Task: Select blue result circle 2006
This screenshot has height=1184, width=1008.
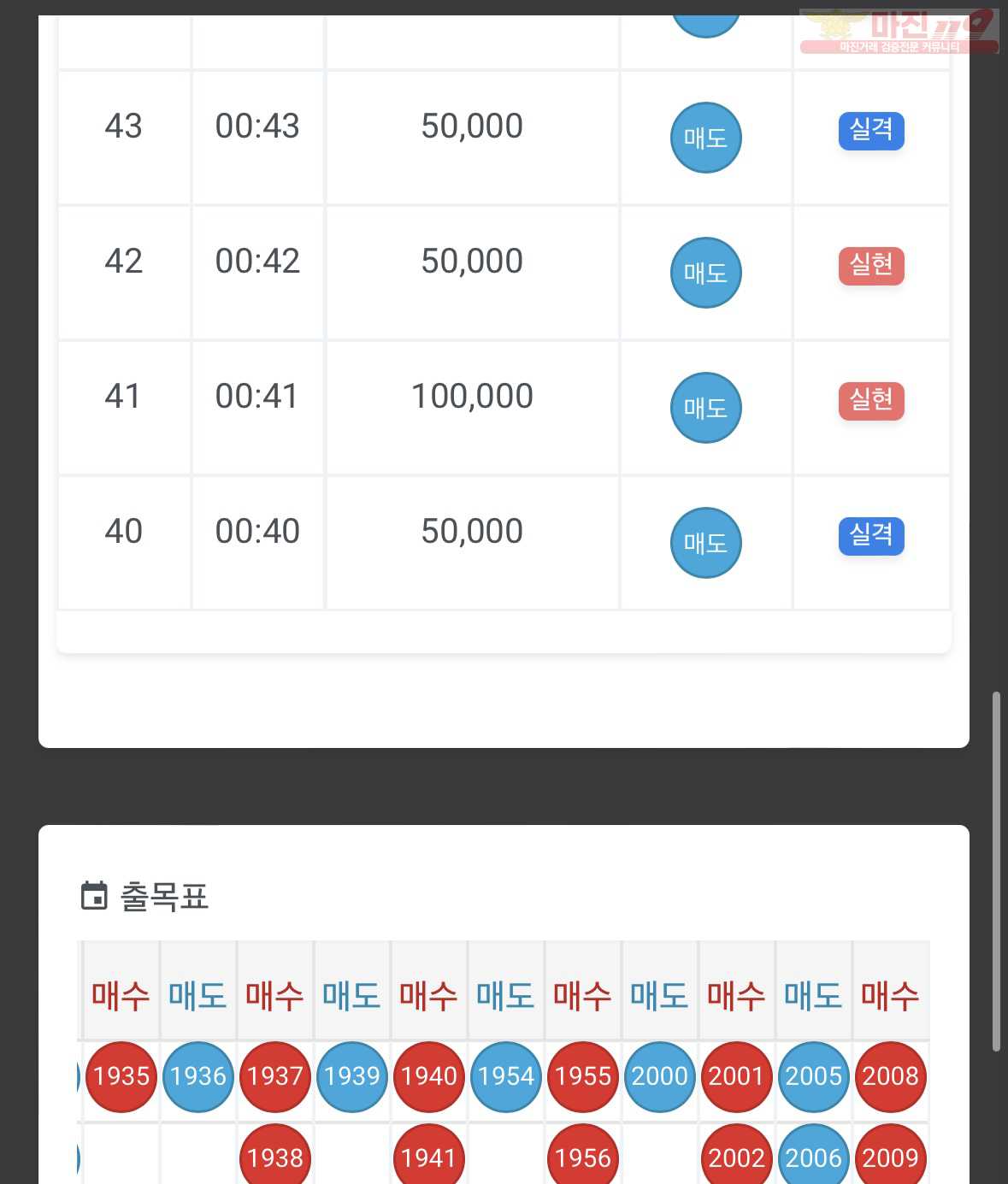Action: click(814, 1157)
